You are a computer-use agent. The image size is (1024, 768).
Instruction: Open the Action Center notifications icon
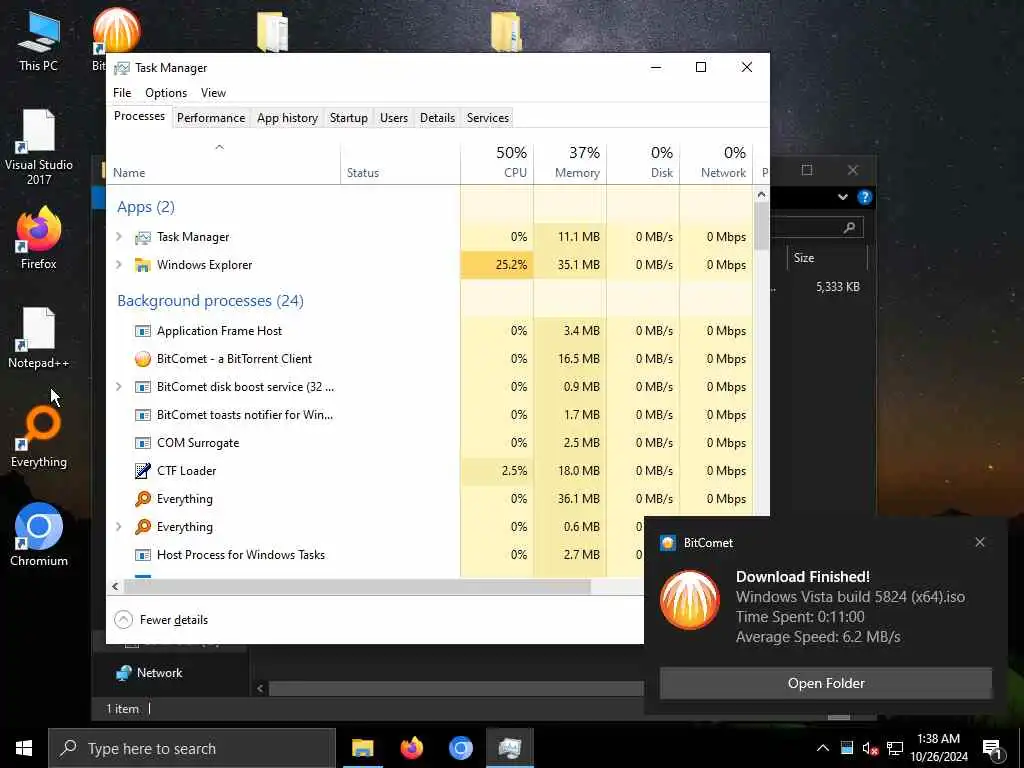click(x=992, y=749)
